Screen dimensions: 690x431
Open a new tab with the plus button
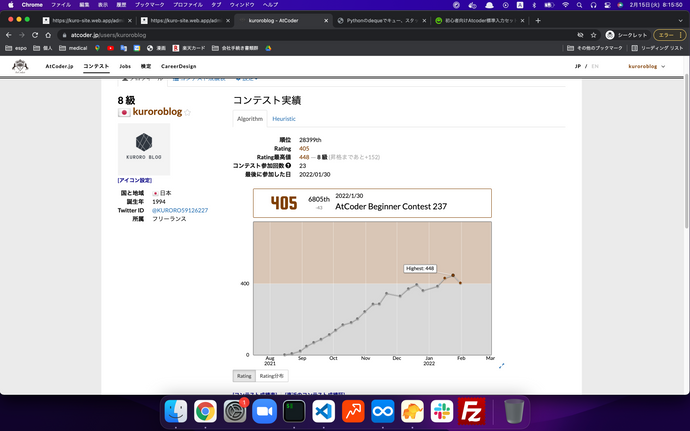pos(538,20)
